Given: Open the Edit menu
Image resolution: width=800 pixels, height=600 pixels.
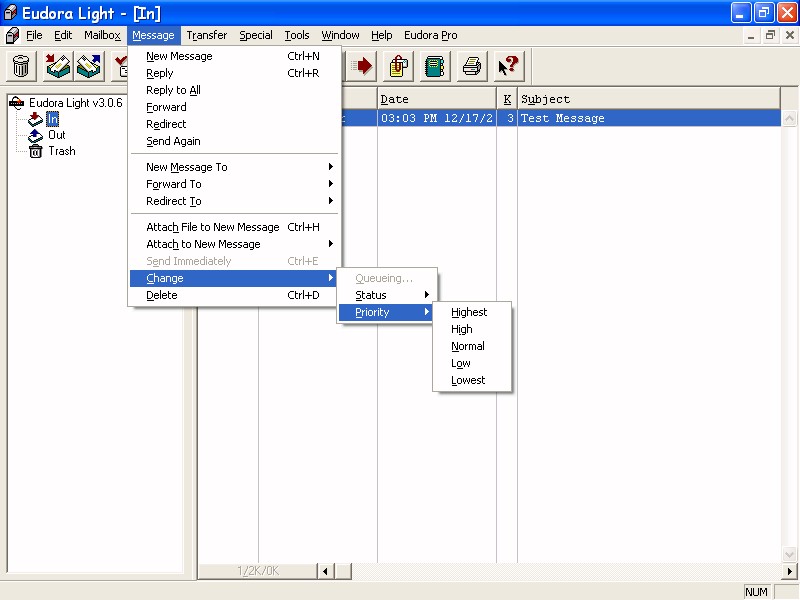Looking at the screenshot, I should point(63,35).
